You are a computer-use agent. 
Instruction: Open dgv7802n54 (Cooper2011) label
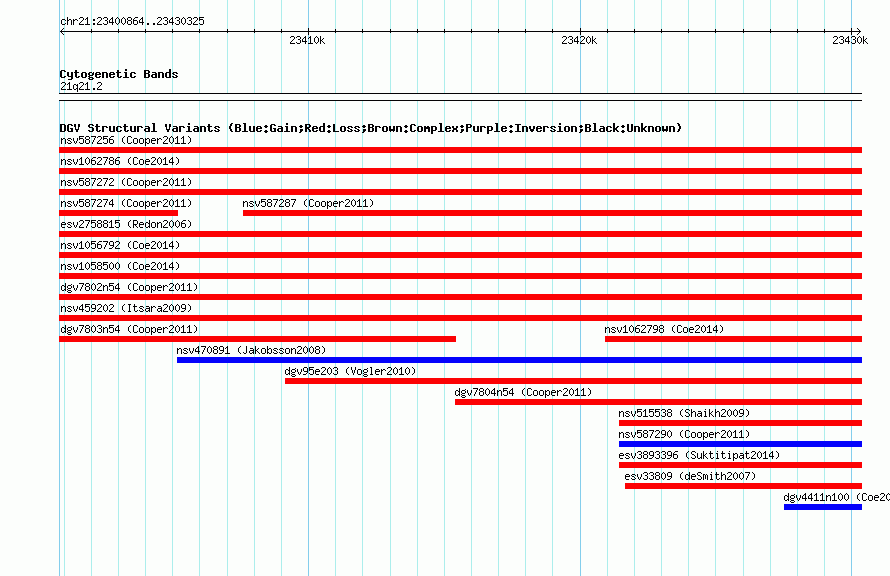129,287
